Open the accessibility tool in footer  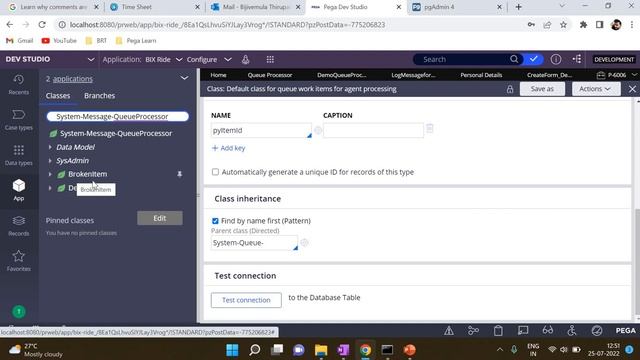pos(572,331)
